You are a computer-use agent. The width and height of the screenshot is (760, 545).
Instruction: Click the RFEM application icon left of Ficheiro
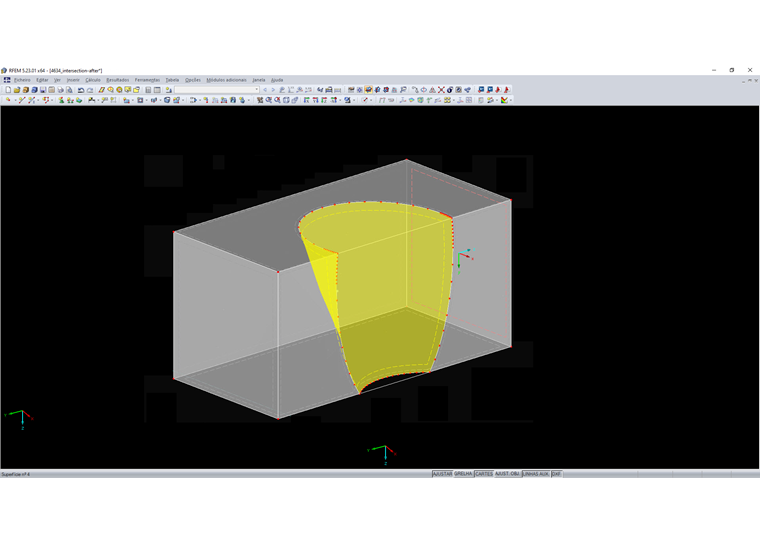click(x=7, y=80)
